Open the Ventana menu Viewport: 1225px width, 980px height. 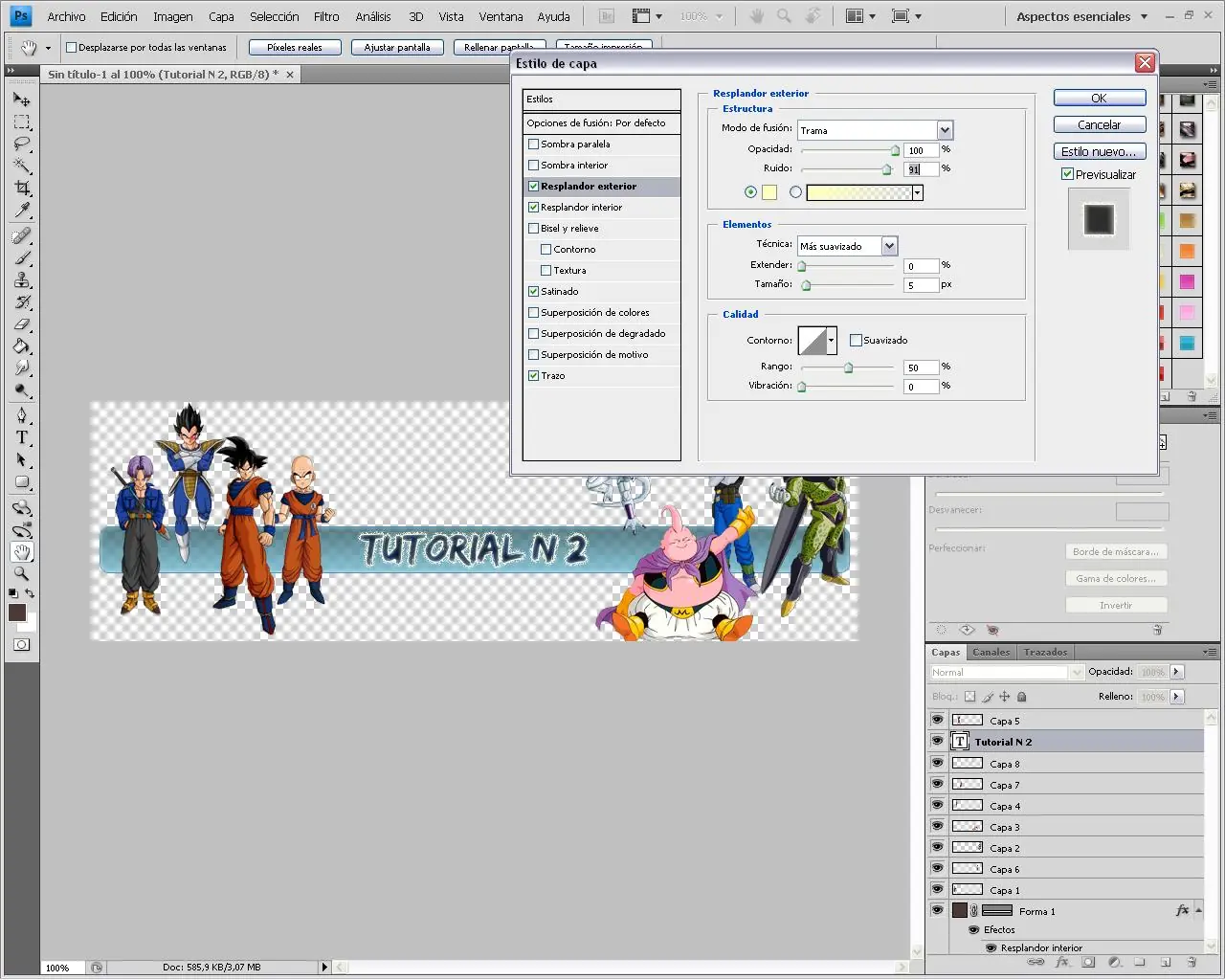click(x=501, y=16)
